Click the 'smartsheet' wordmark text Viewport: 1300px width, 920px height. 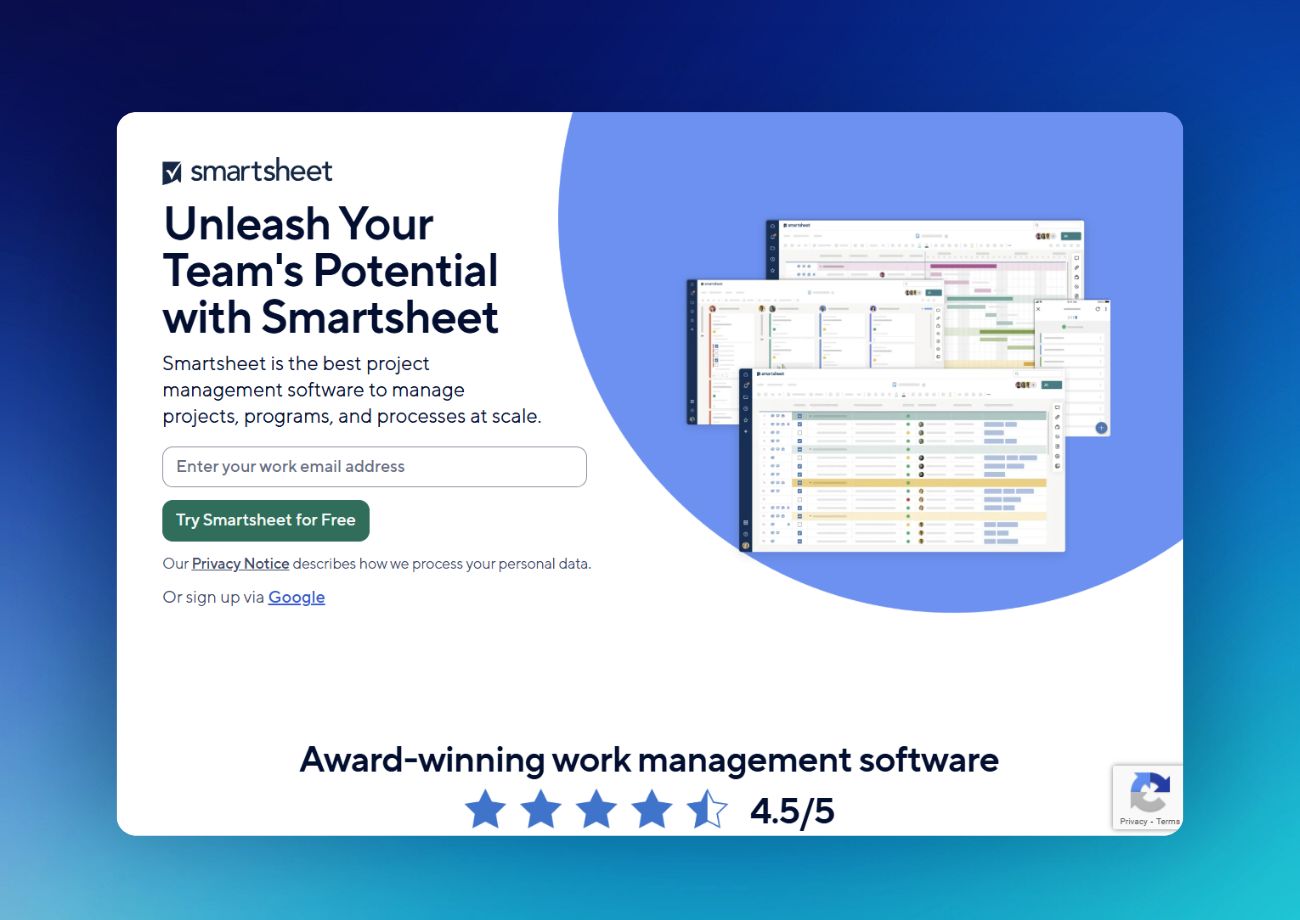(x=261, y=172)
